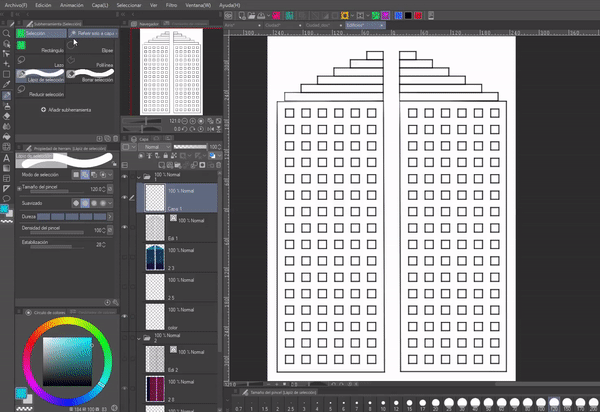The width and height of the screenshot is (600, 412).
Task: Toggle visibility of the Capa 1 layer
Action: click(x=124, y=197)
